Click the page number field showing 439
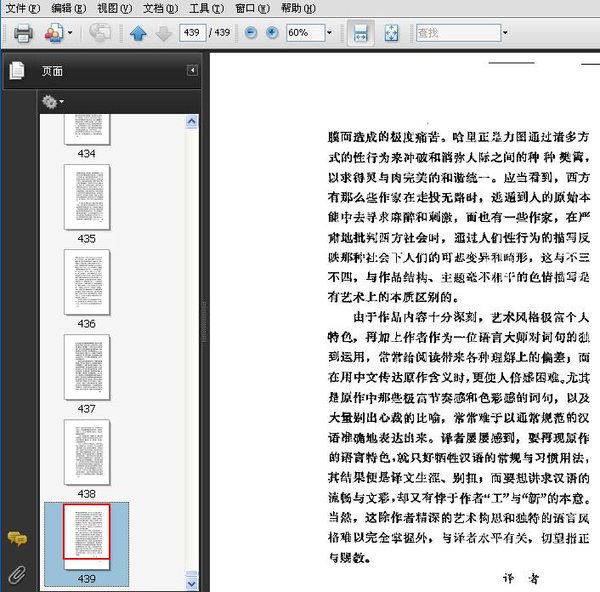This screenshot has width=600, height=592. pyautogui.click(x=192, y=33)
